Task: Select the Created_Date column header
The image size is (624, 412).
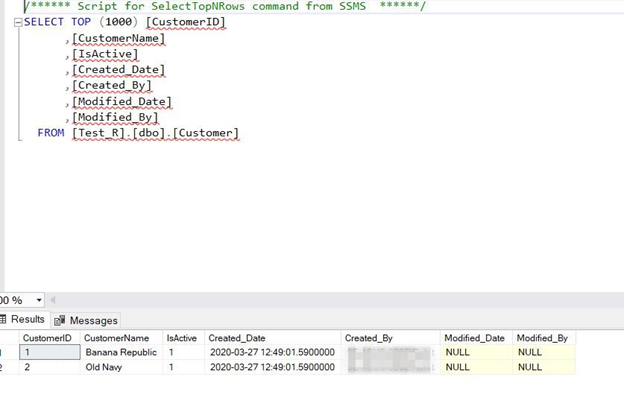Action: (237, 338)
